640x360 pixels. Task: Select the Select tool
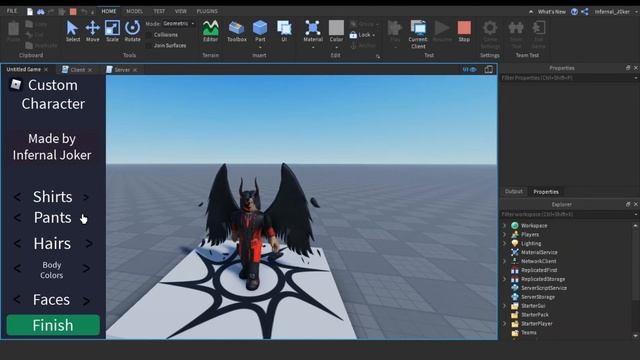[72, 31]
